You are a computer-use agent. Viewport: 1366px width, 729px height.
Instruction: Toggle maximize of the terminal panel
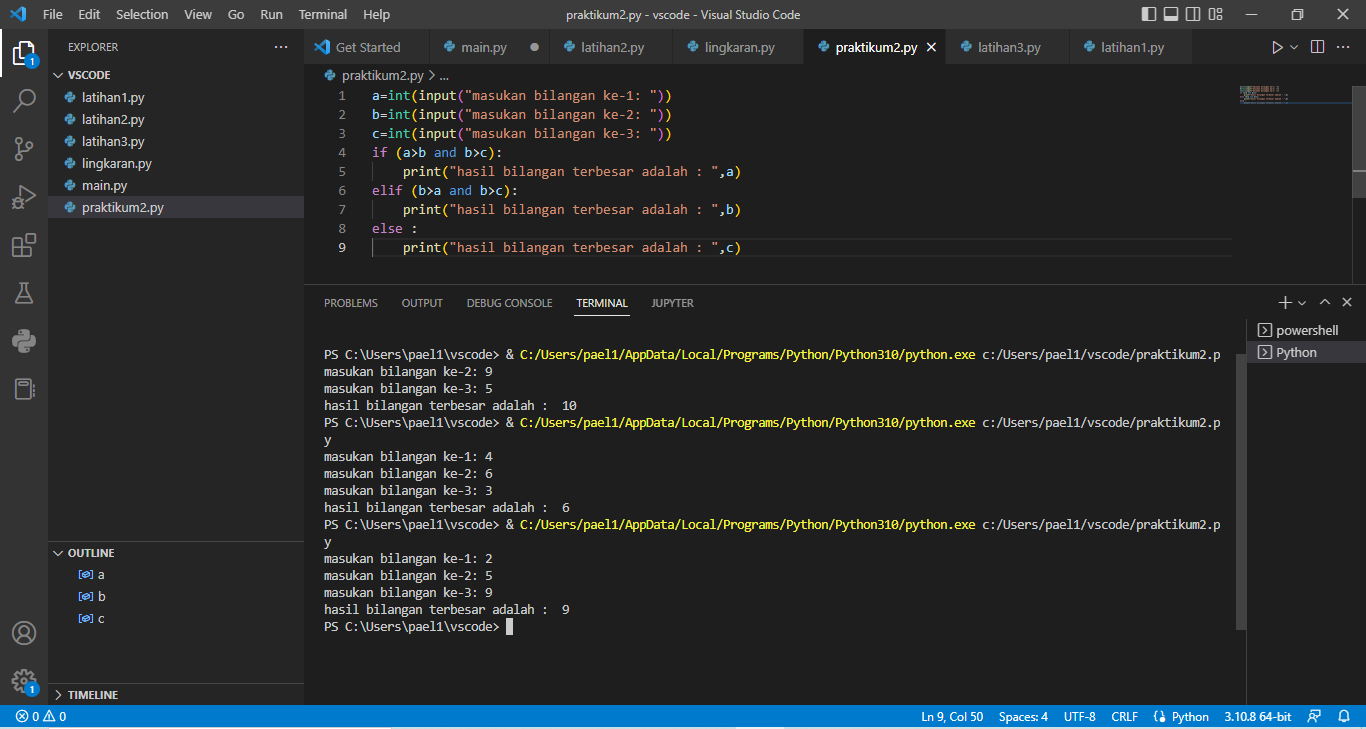[x=1324, y=302]
